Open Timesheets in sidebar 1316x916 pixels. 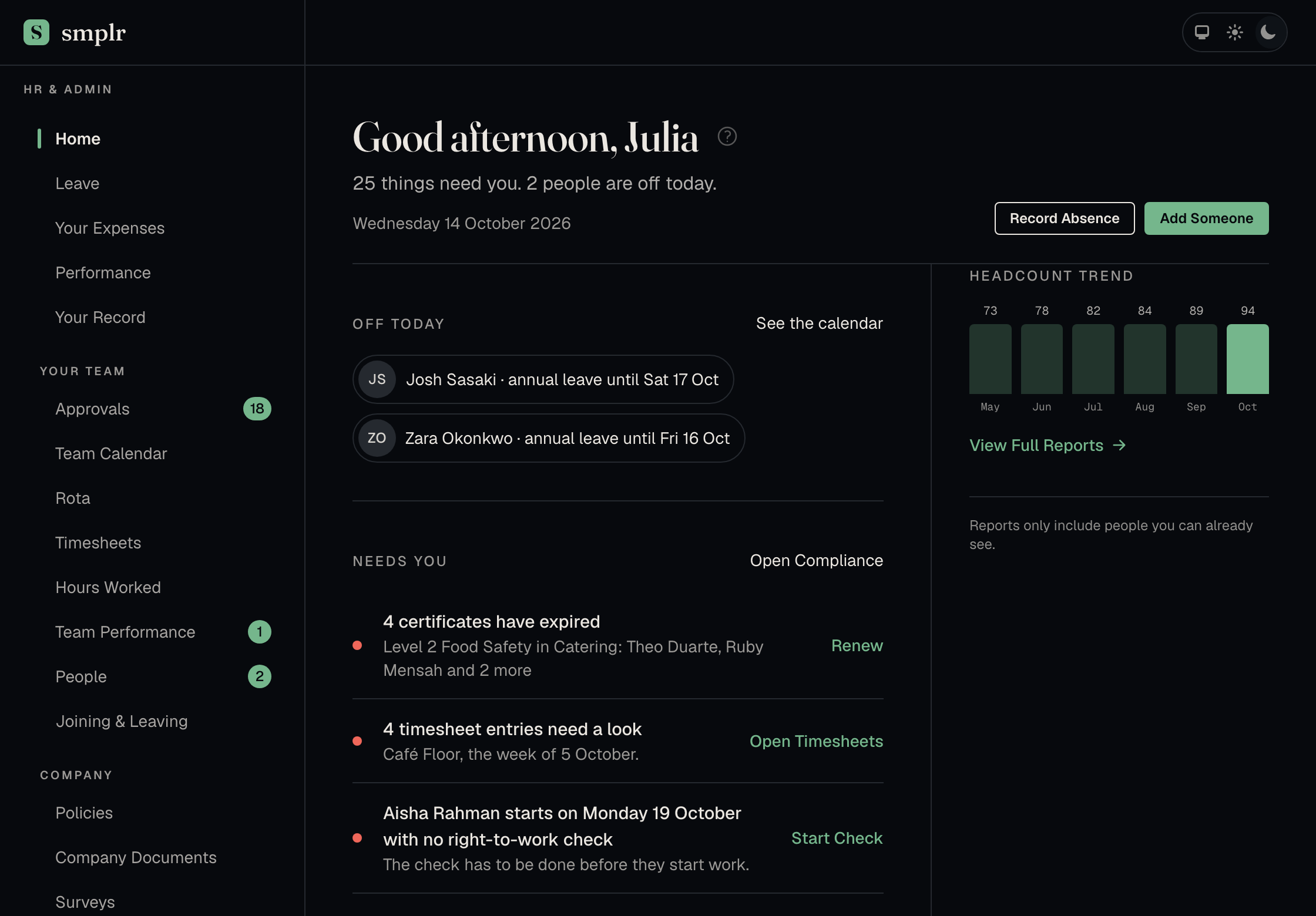pos(98,543)
